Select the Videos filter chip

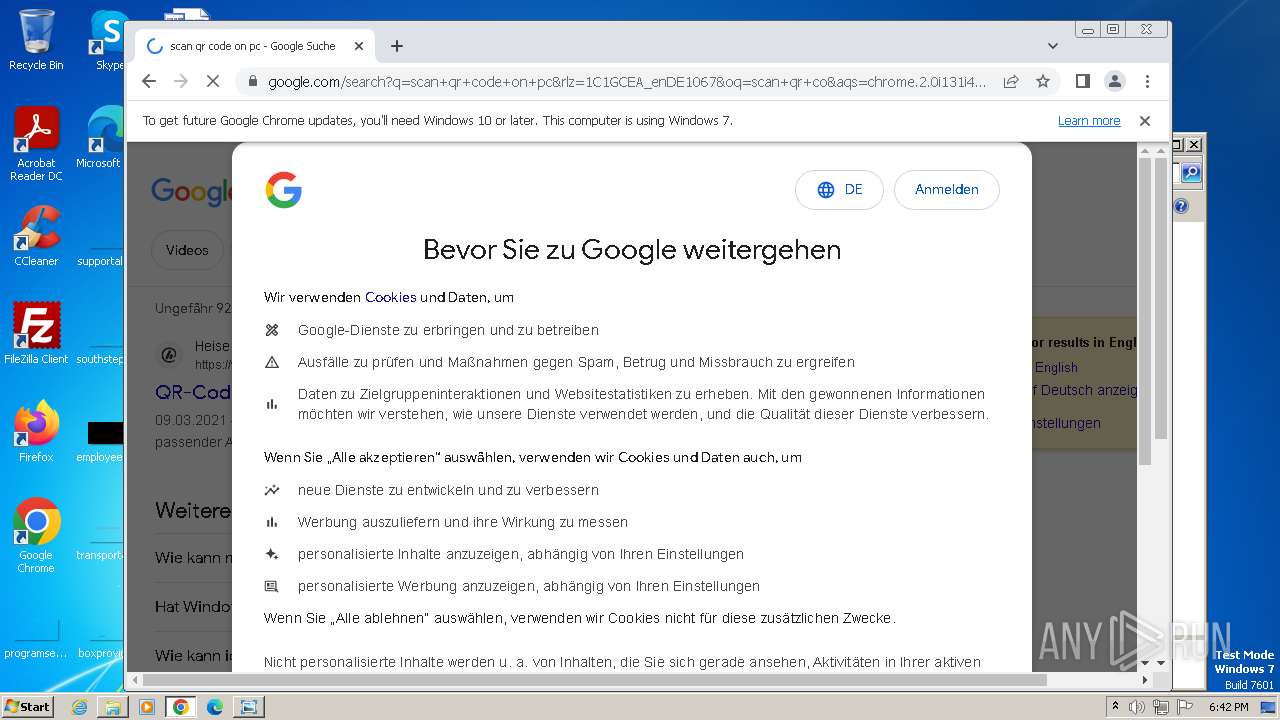[x=187, y=250]
